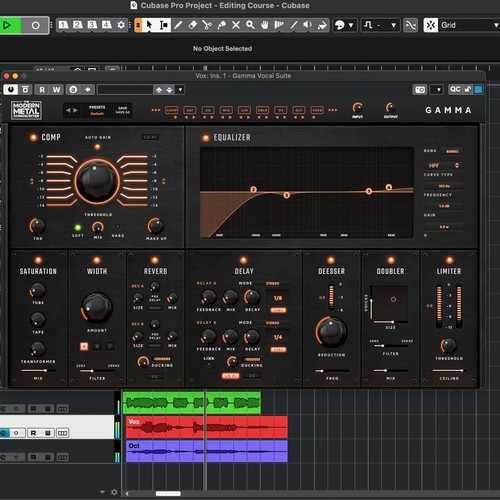500x500 pixels.
Task: Click the copy A to B arrow
Action: click(87, 89)
